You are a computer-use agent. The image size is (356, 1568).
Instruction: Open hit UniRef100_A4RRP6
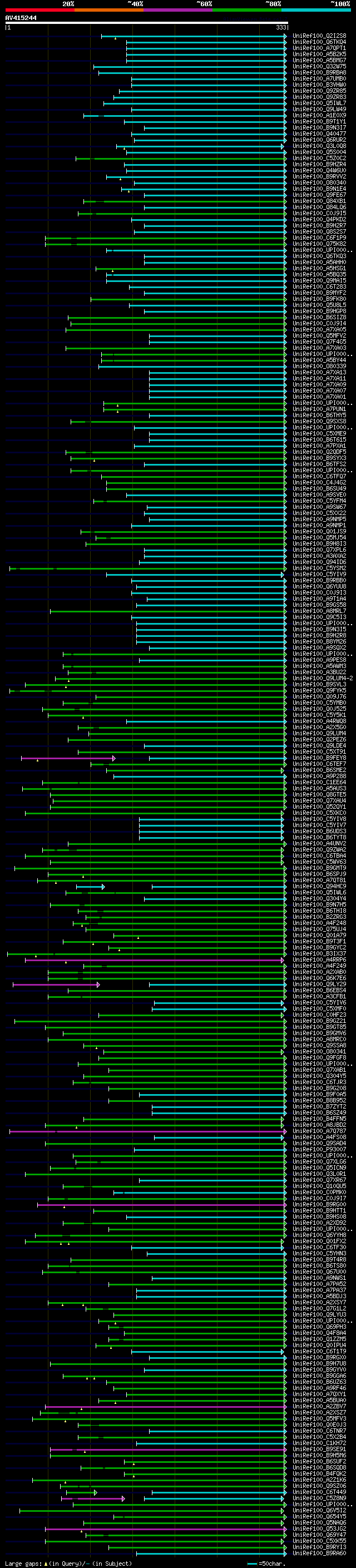(319, 960)
